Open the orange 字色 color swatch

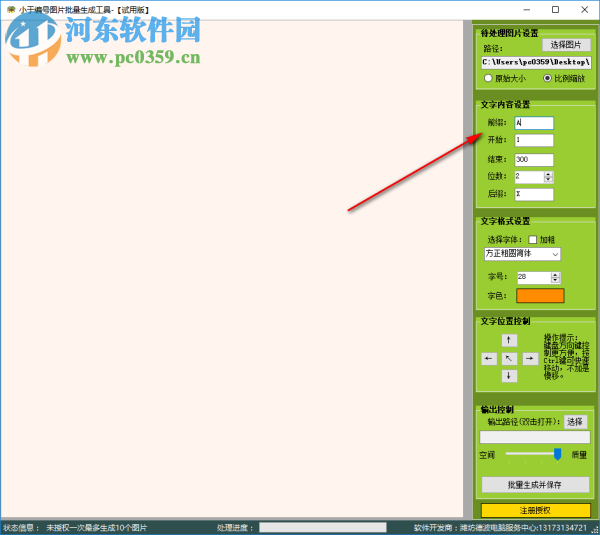point(540,295)
